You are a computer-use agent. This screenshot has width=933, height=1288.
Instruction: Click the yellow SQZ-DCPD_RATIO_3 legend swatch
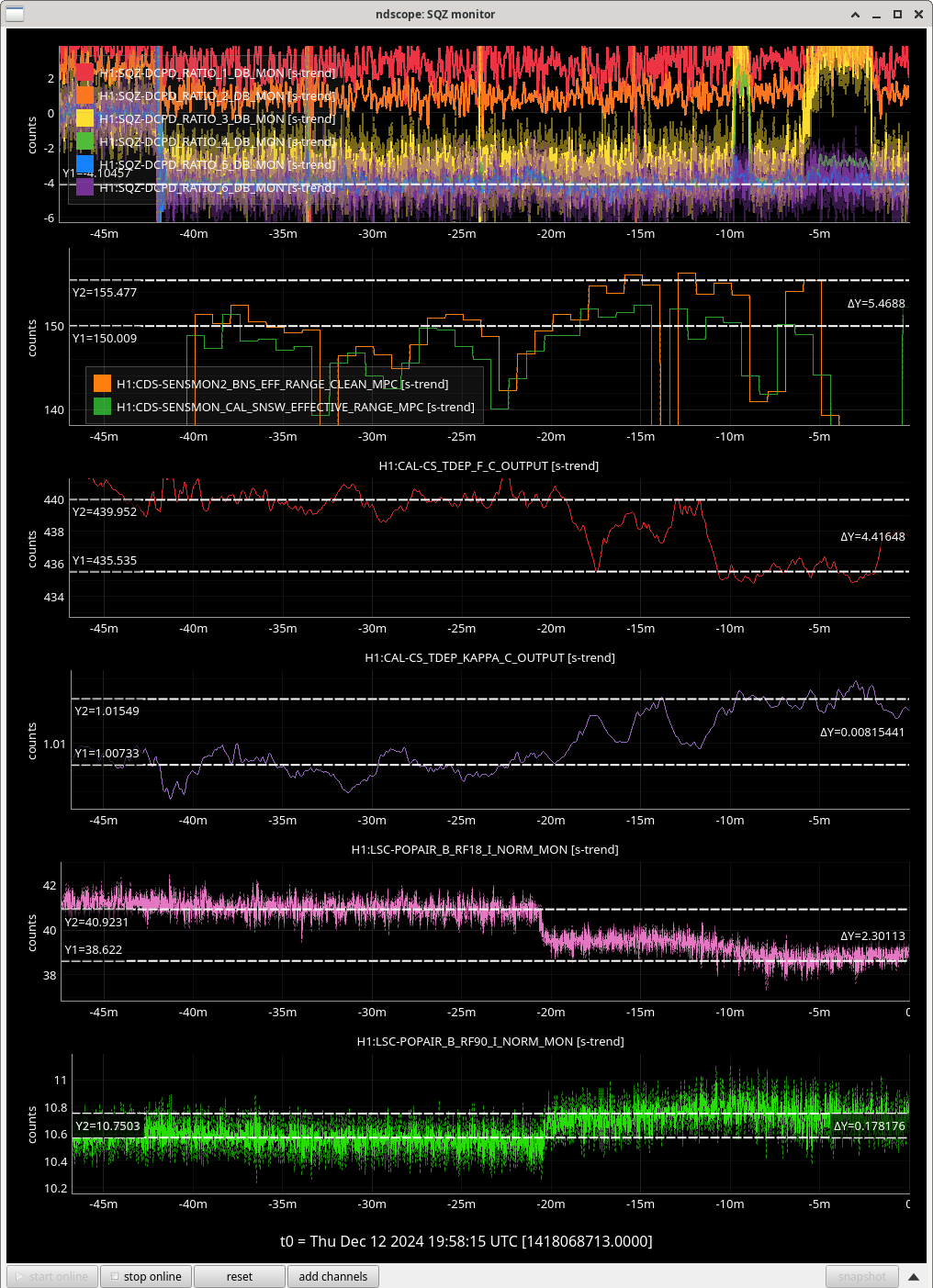point(85,118)
